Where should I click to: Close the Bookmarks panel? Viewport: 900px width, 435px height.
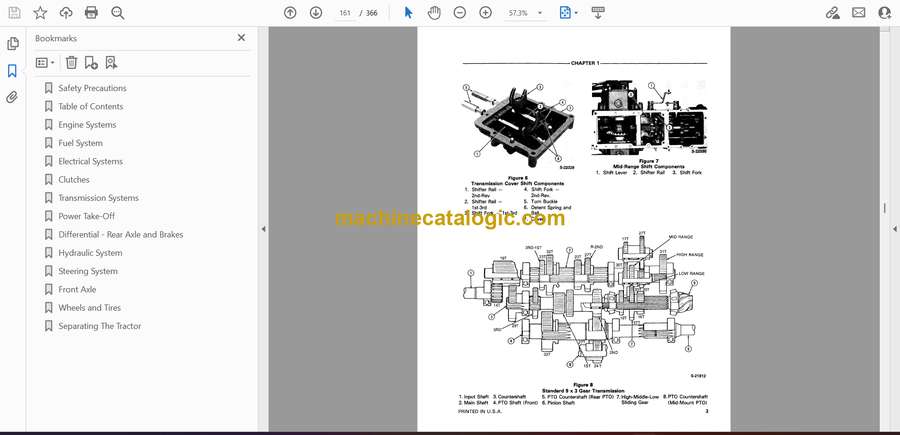[241, 38]
